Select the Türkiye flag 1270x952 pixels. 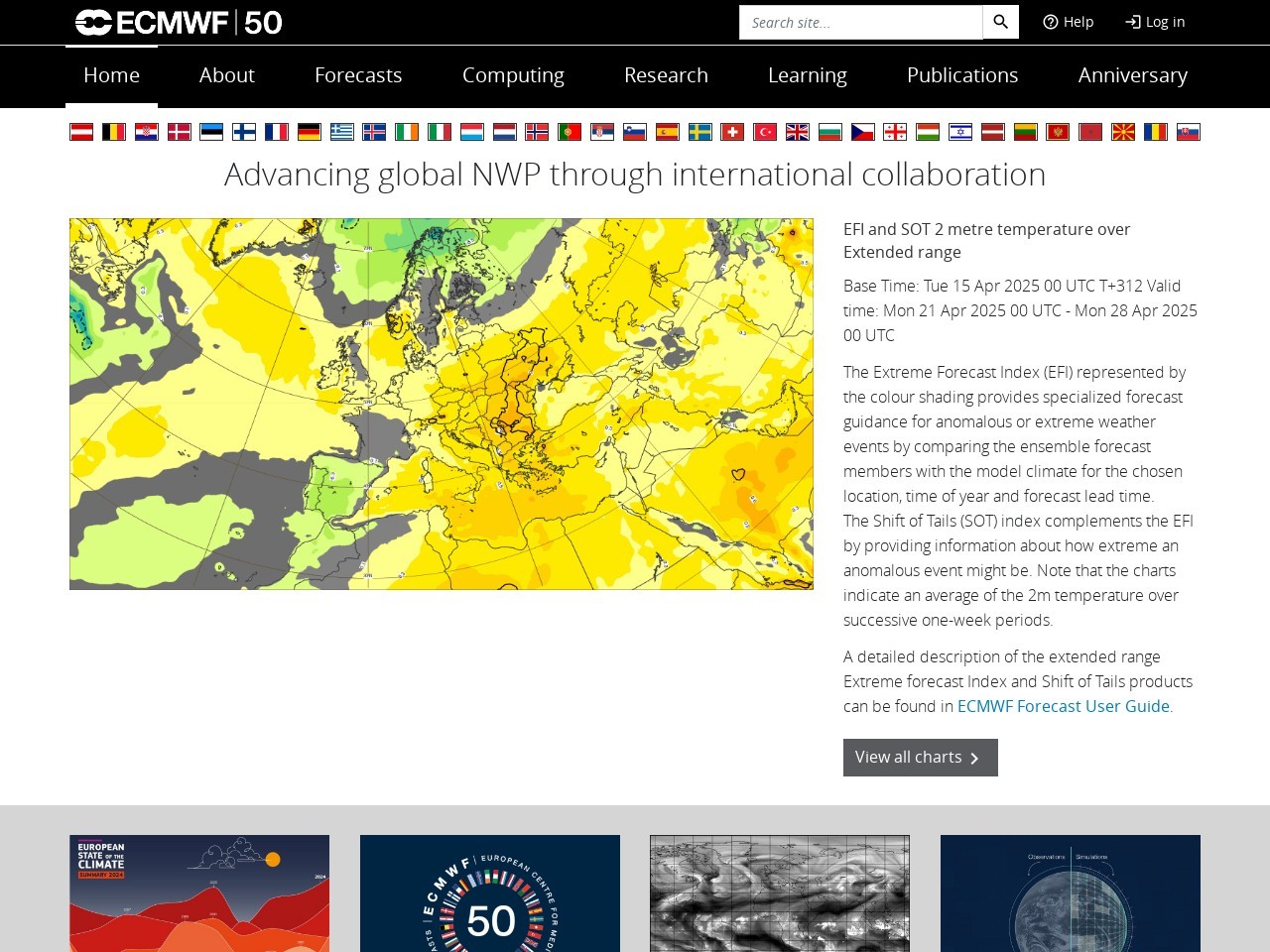[x=765, y=132]
